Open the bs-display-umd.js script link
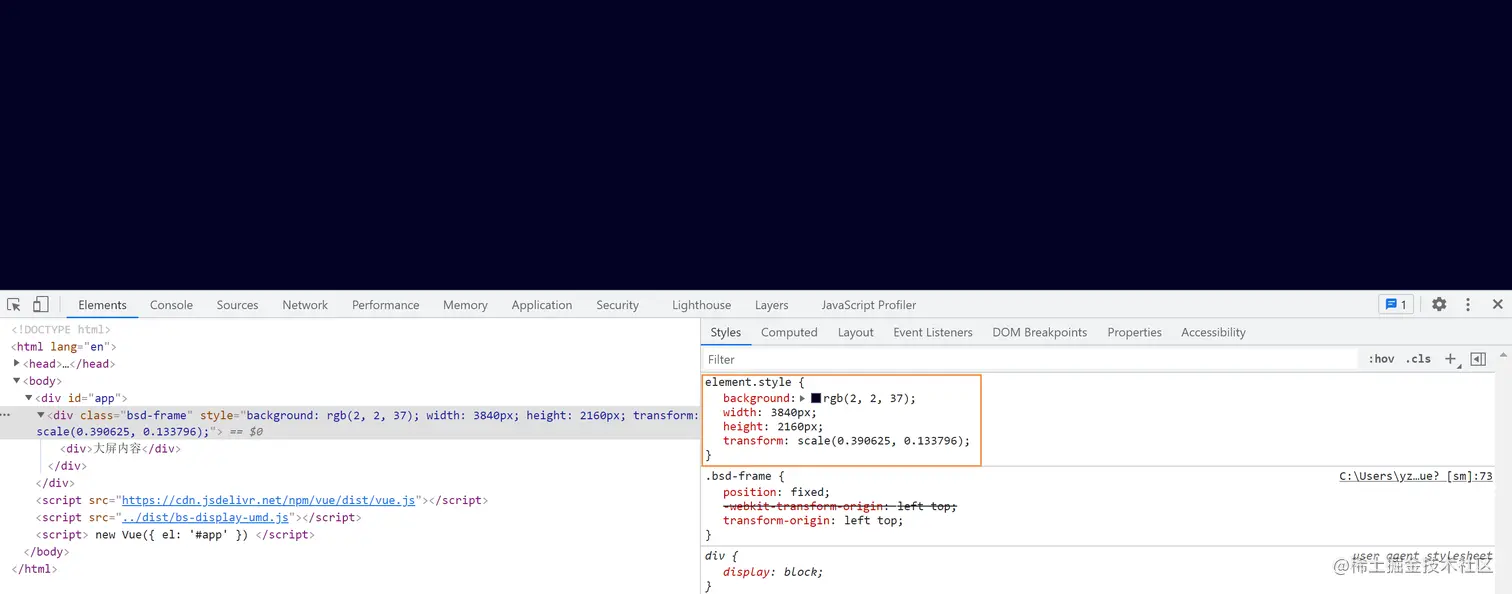The image size is (1512, 594). coord(205,517)
